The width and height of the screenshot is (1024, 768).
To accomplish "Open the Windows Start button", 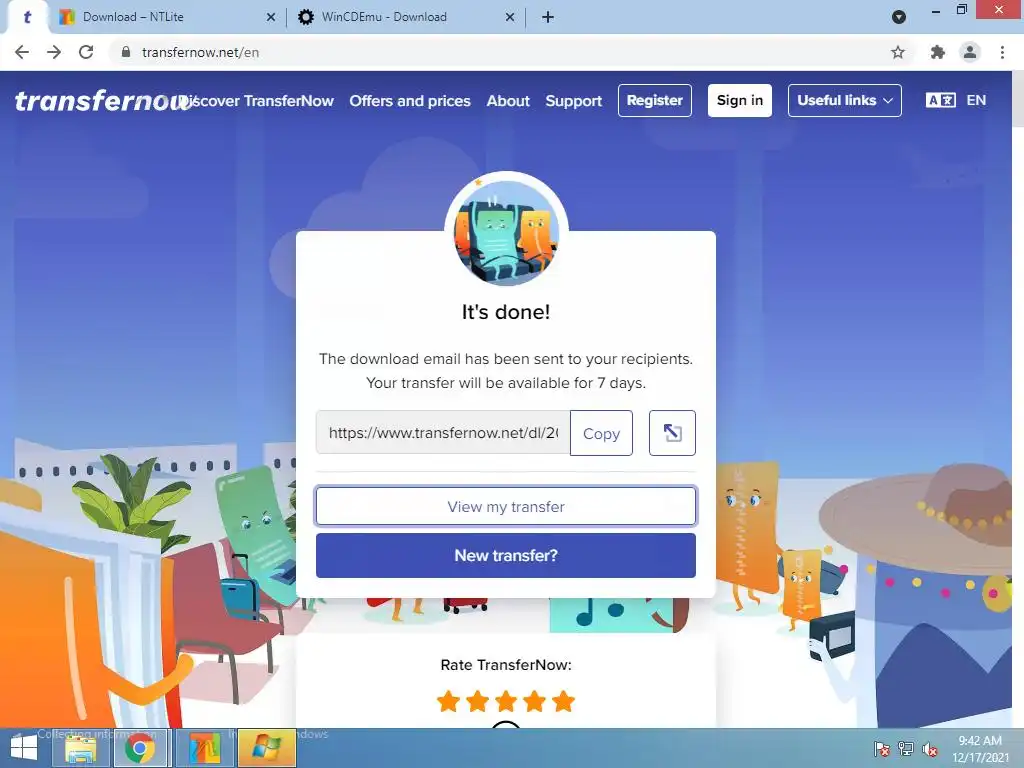I will 24,748.
